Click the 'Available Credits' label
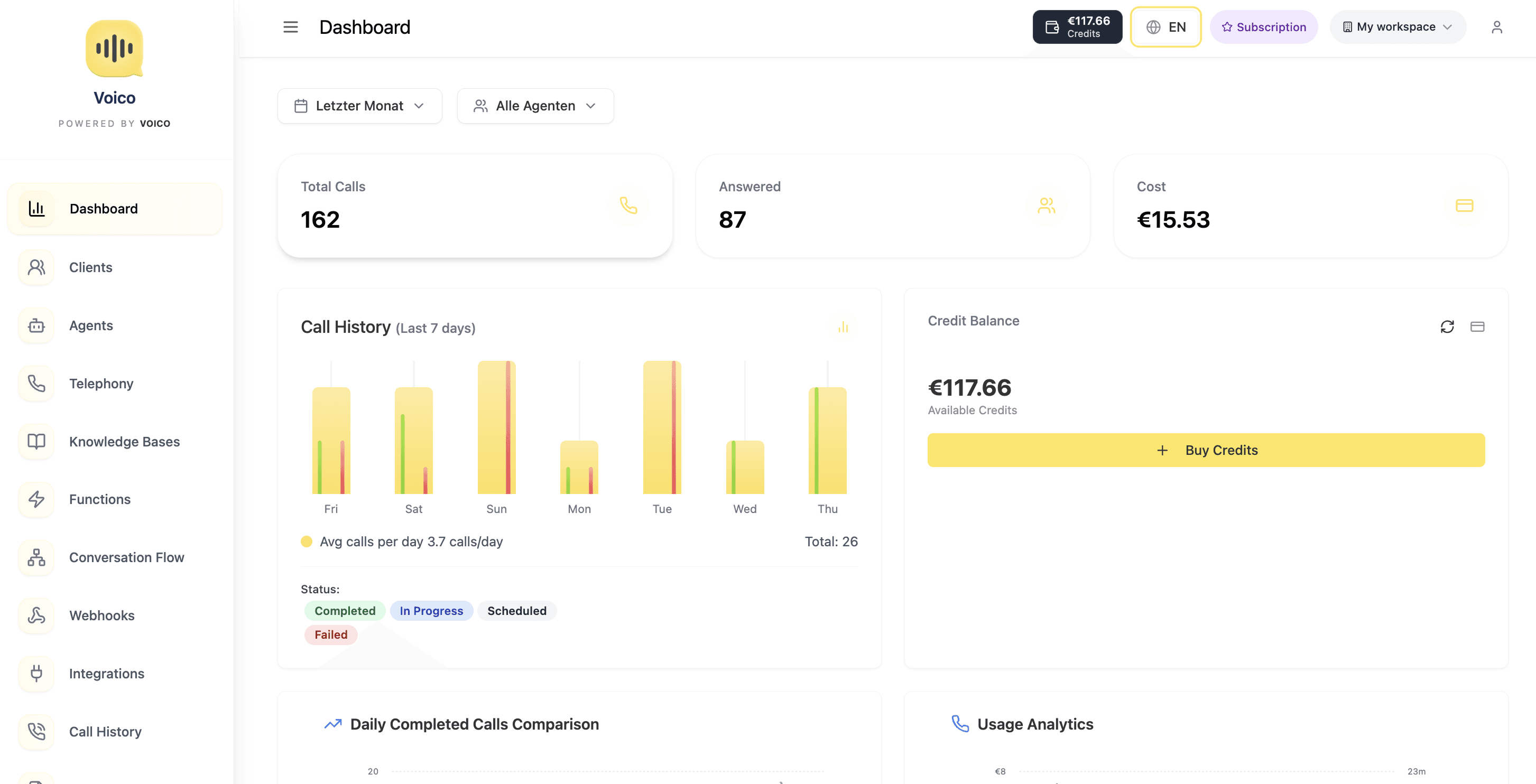This screenshot has height=784, width=1536. (x=972, y=410)
